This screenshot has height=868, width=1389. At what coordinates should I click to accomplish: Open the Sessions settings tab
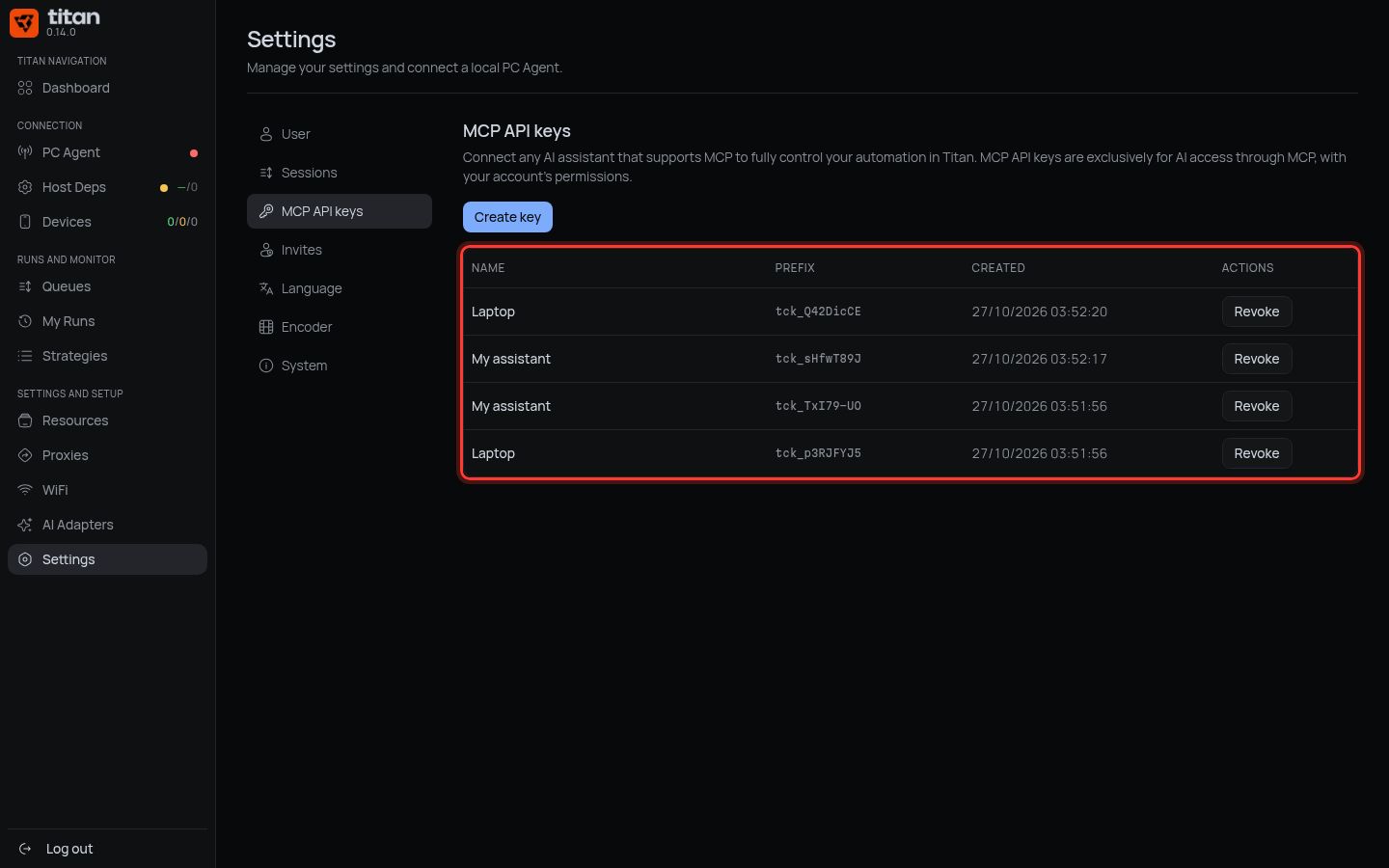point(340,173)
